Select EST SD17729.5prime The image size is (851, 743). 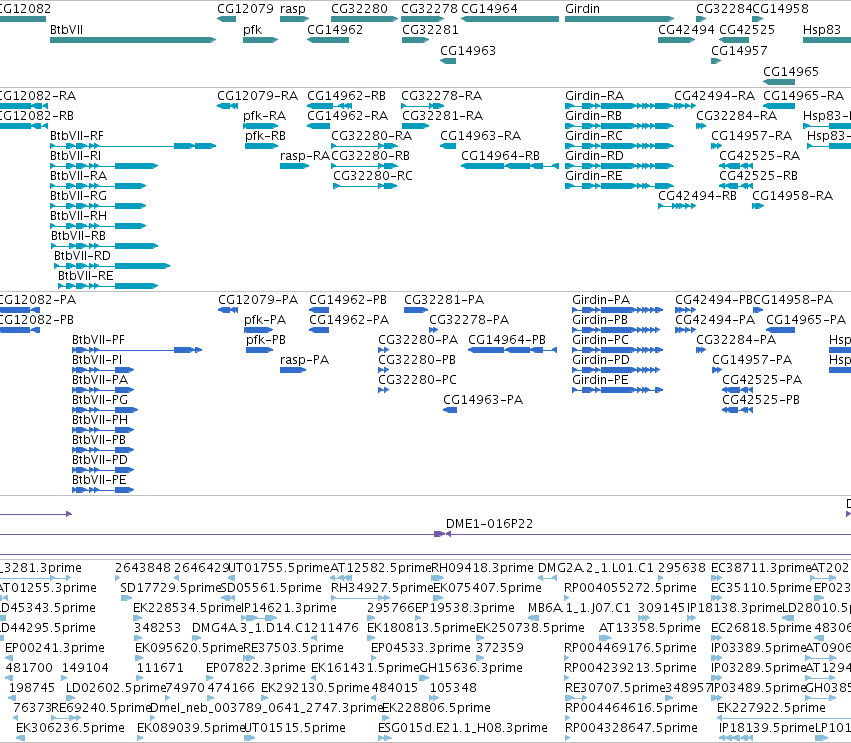tap(171, 588)
